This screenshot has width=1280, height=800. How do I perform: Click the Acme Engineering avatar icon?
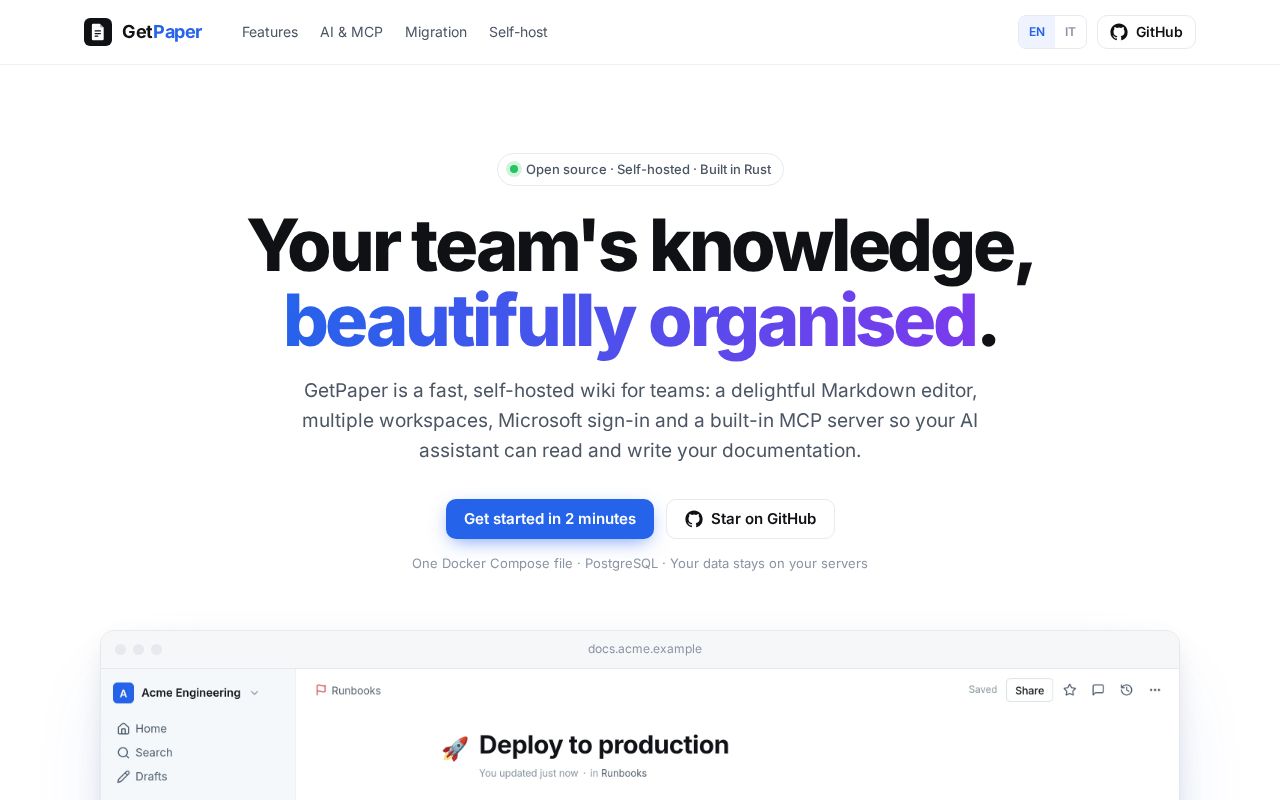[x=123, y=693]
